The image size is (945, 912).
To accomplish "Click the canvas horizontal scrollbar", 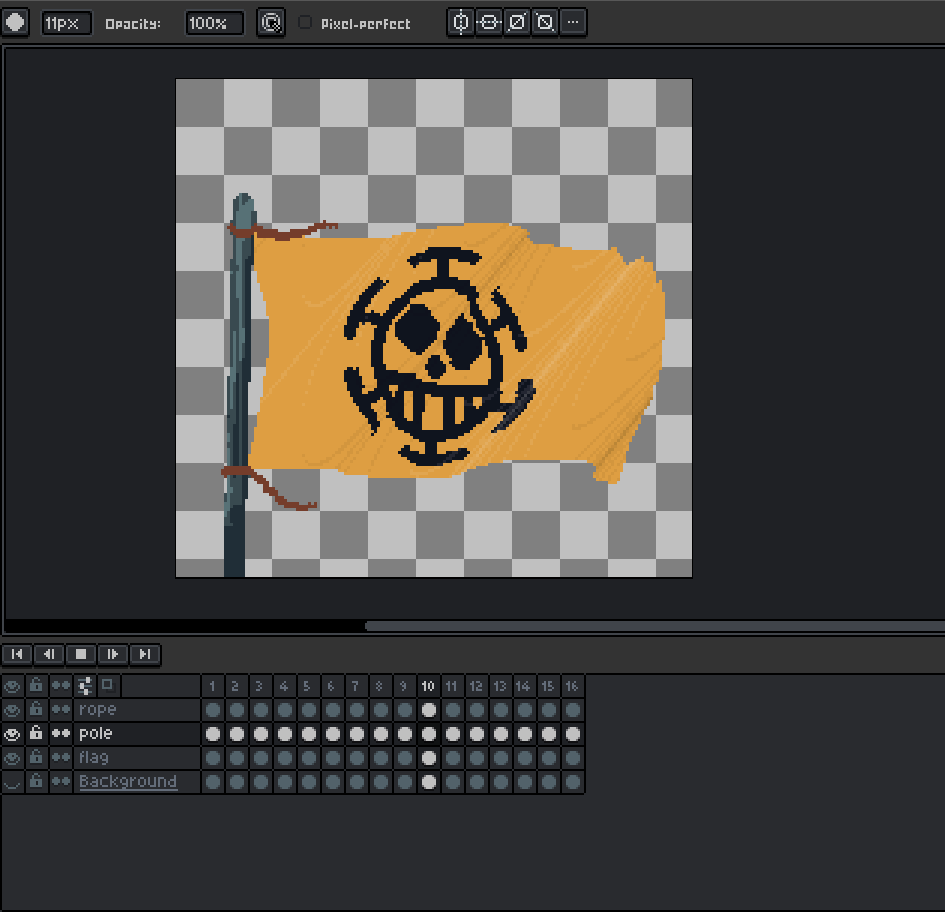I will pos(655,626).
